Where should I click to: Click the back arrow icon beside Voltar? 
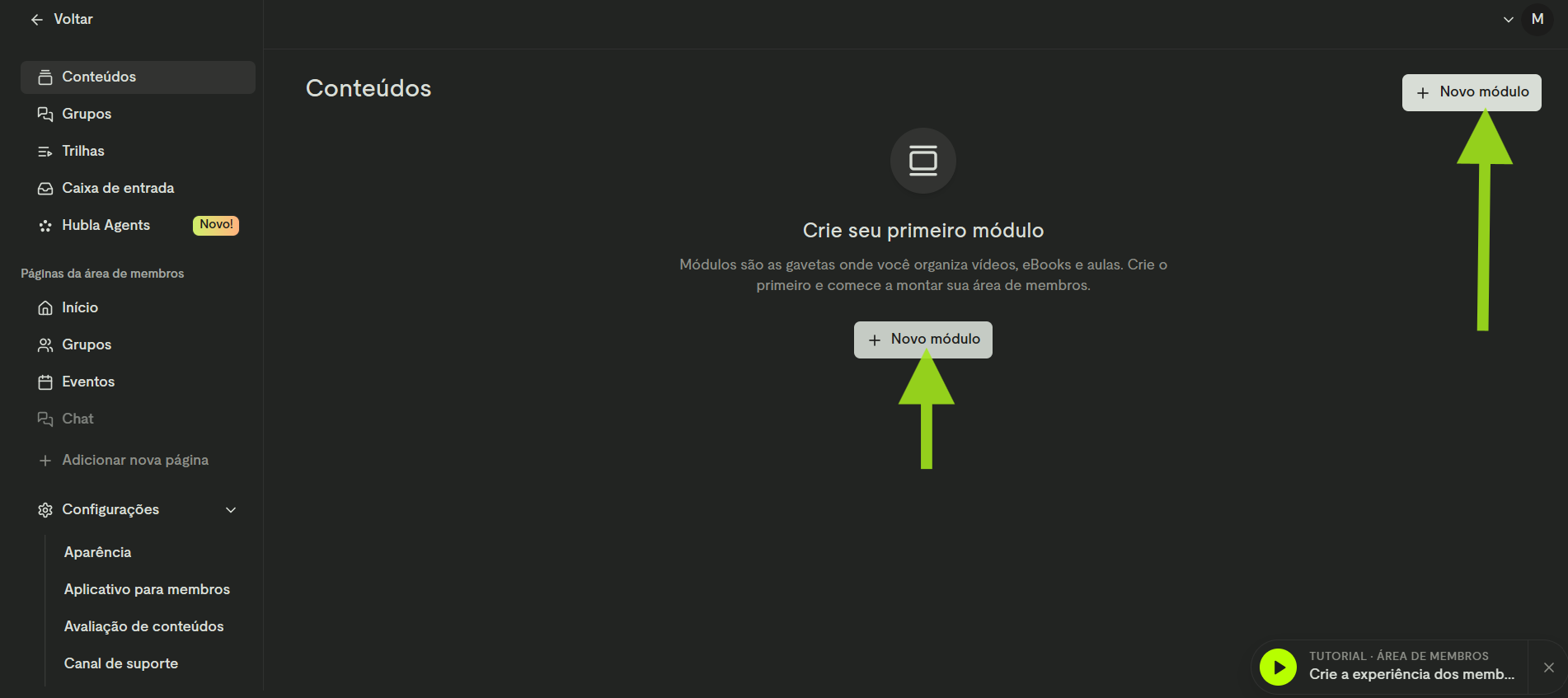pos(37,20)
